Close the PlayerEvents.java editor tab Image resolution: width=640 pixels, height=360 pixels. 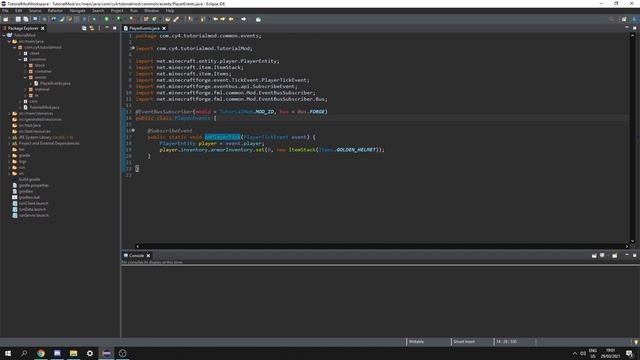pyautogui.click(x=164, y=28)
